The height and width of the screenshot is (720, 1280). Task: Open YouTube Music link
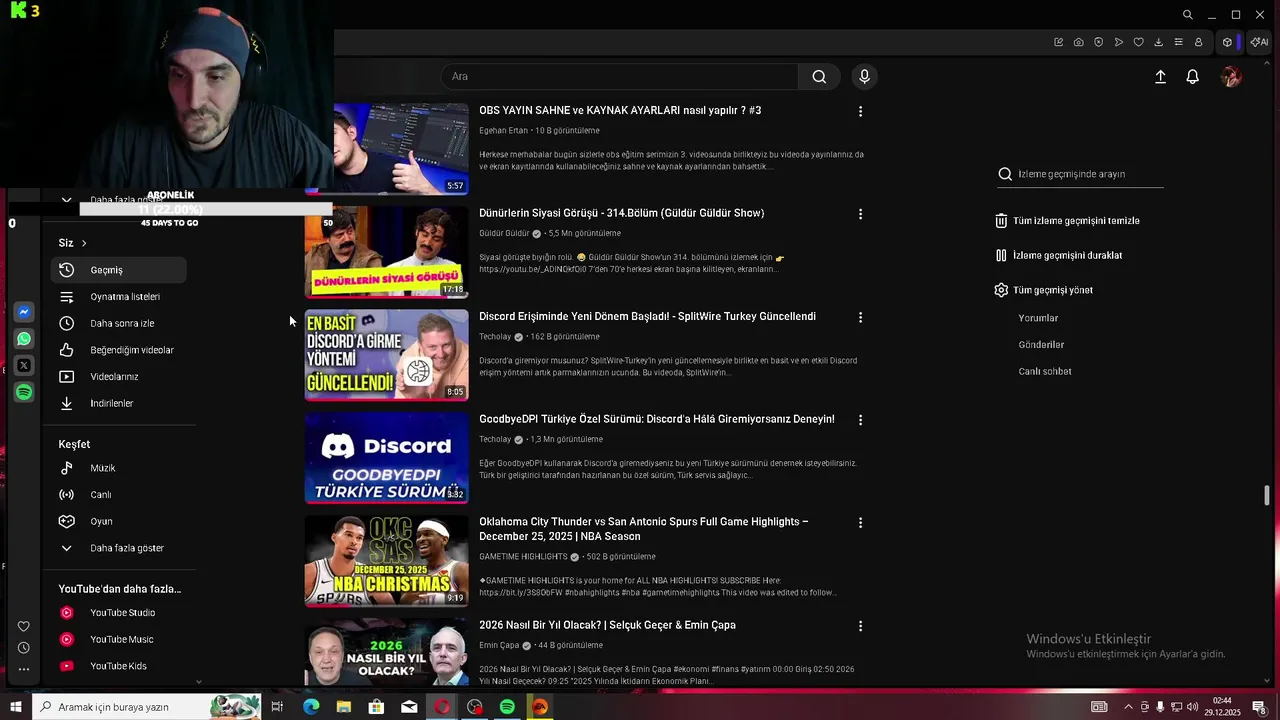click(x=118, y=640)
